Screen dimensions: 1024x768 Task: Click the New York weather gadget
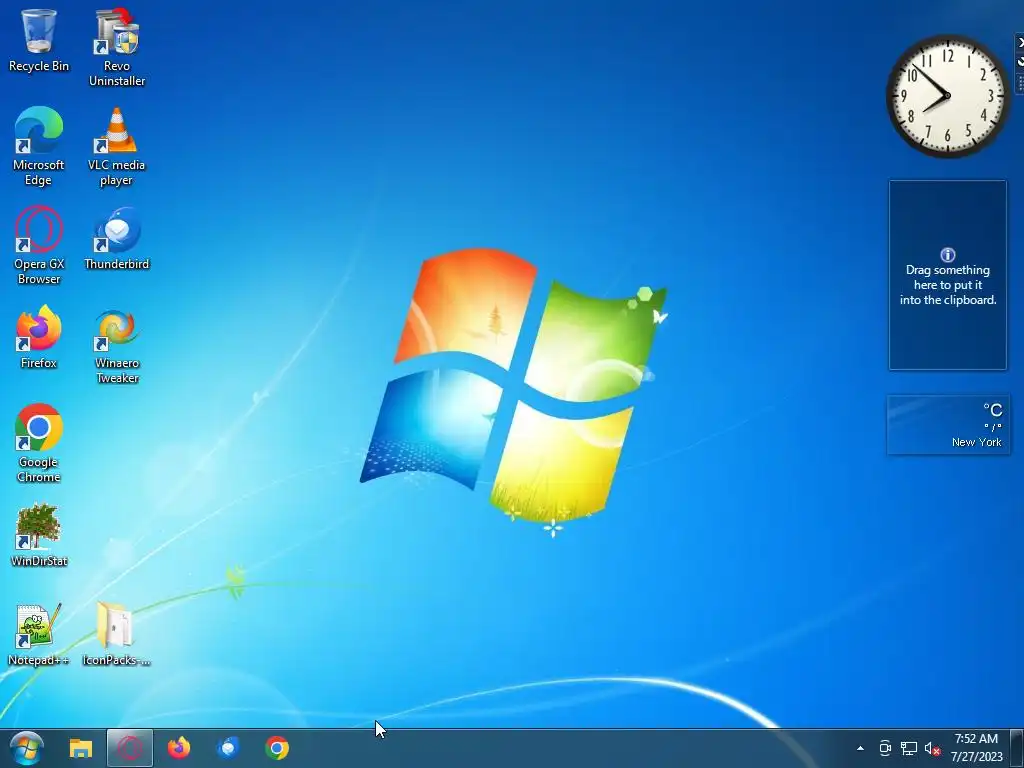pos(948,424)
